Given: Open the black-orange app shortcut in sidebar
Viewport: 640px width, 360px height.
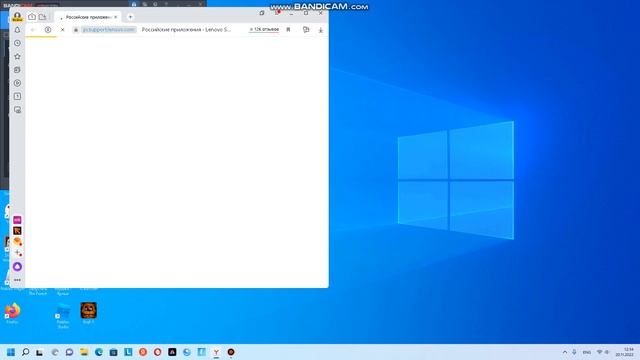Looking at the screenshot, I should click(x=17, y=231).
